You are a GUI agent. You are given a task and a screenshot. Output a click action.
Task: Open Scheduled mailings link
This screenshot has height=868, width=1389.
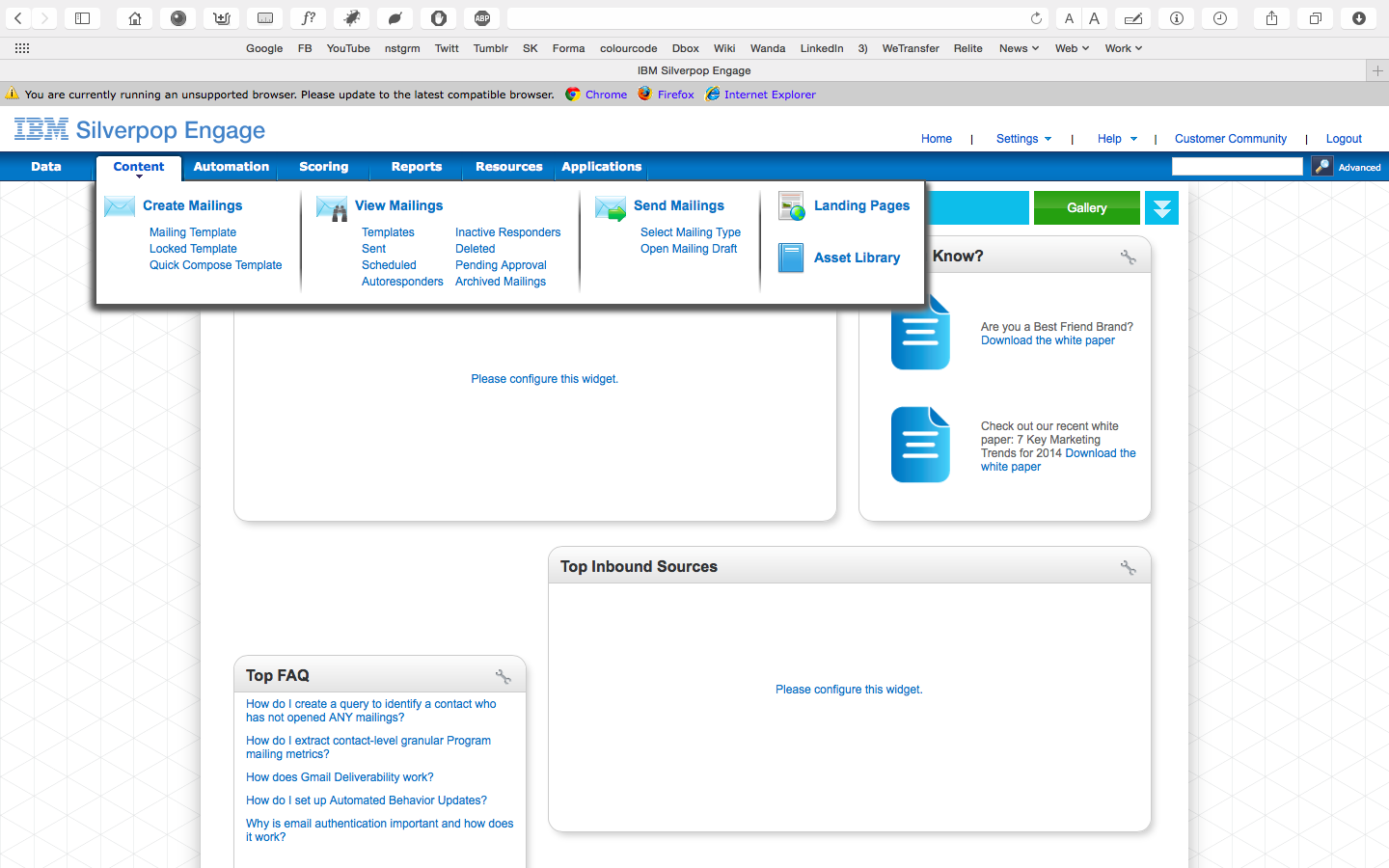coord(389,265)
